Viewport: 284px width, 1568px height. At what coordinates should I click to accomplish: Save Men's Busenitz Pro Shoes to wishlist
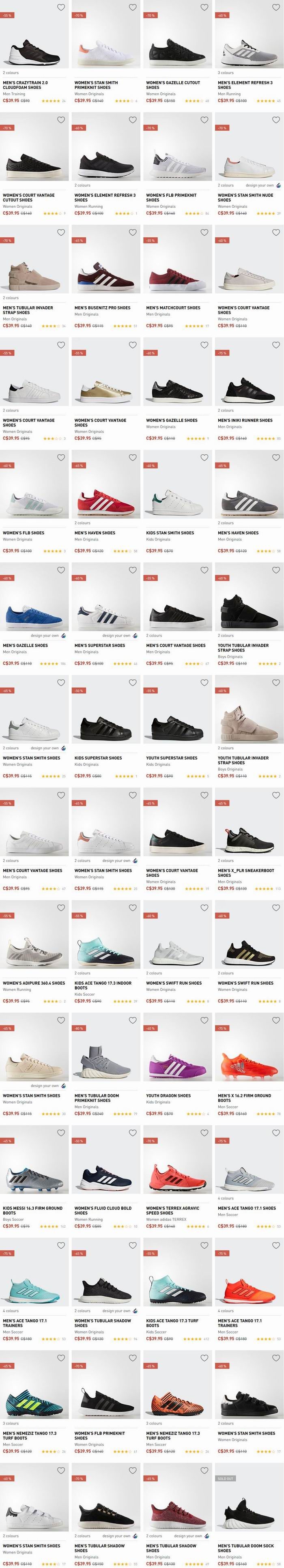click(x=133, y=232)
